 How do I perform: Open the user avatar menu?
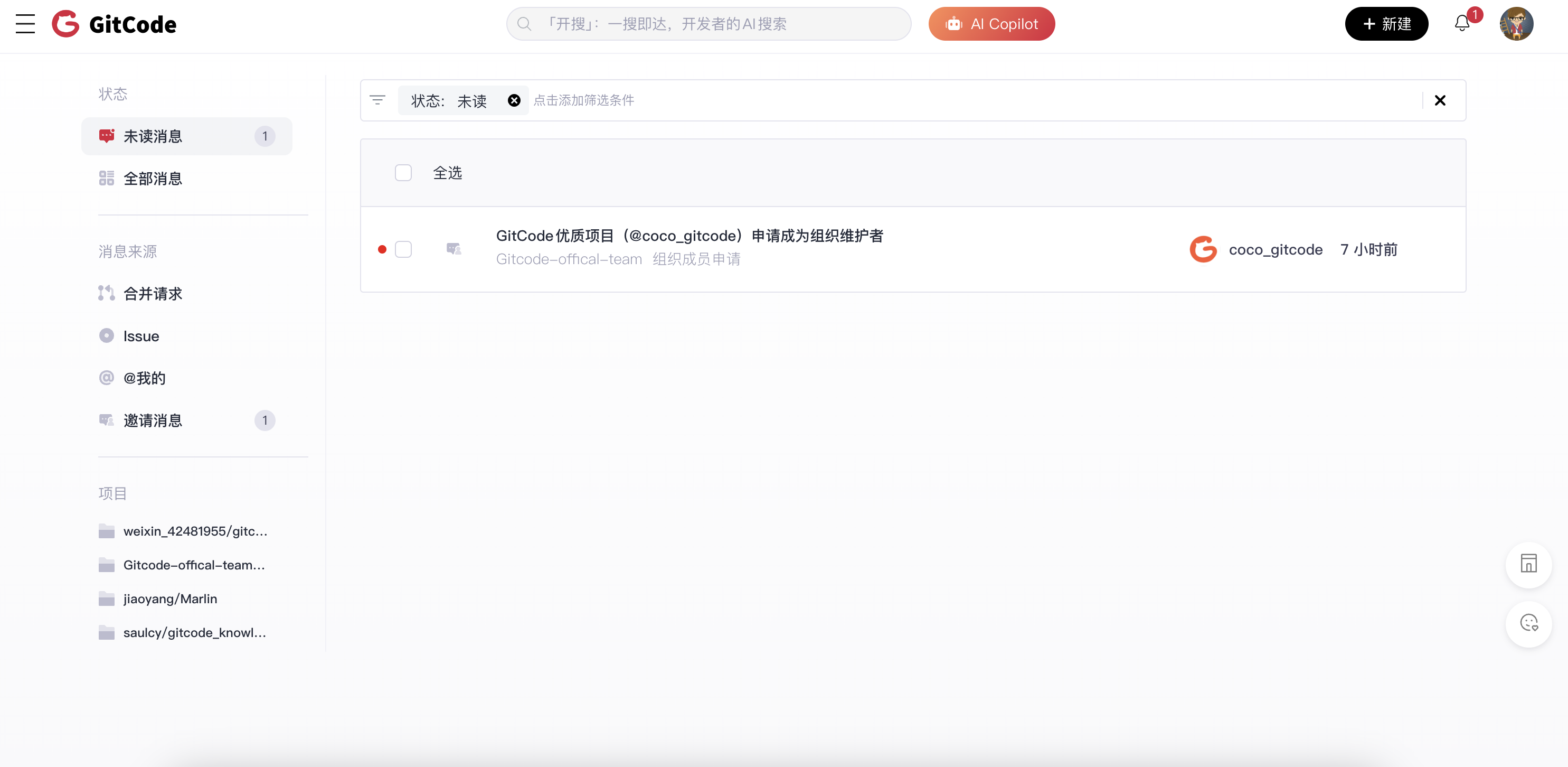[1516, 24]
